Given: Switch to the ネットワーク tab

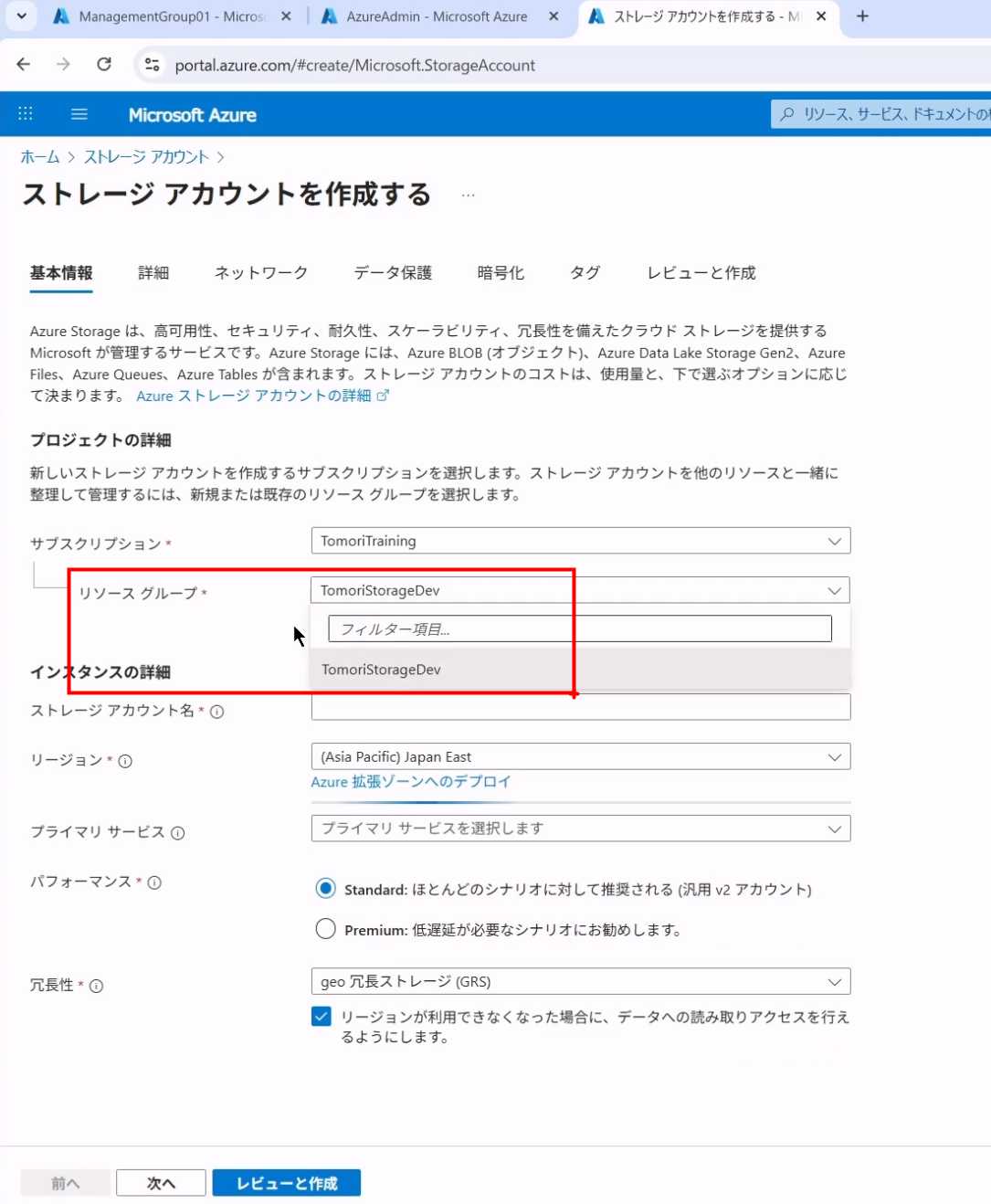Looking at the screenshot, I should click(x=260, y=273).
